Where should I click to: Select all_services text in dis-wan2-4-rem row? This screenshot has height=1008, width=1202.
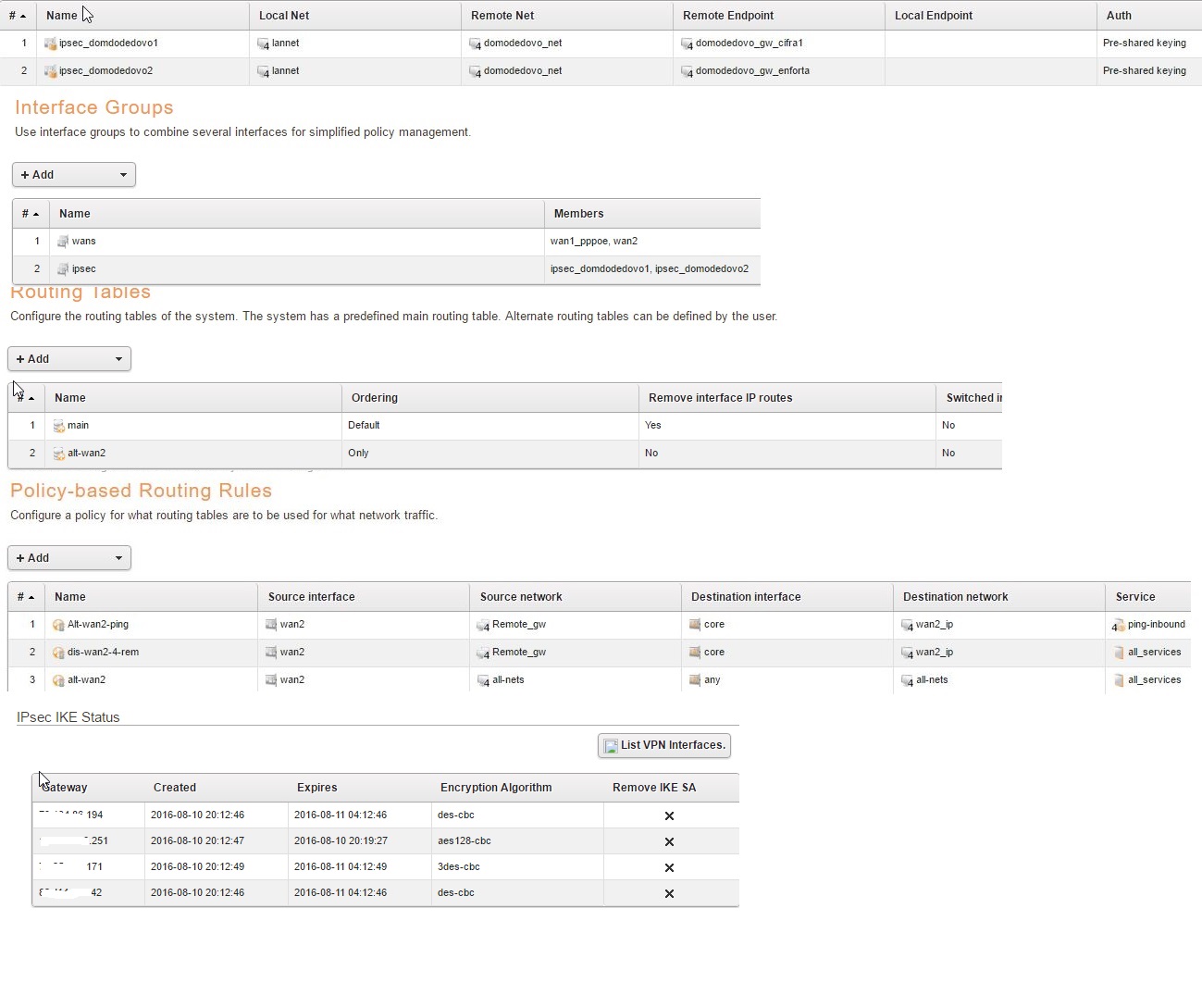(1155, 653)
